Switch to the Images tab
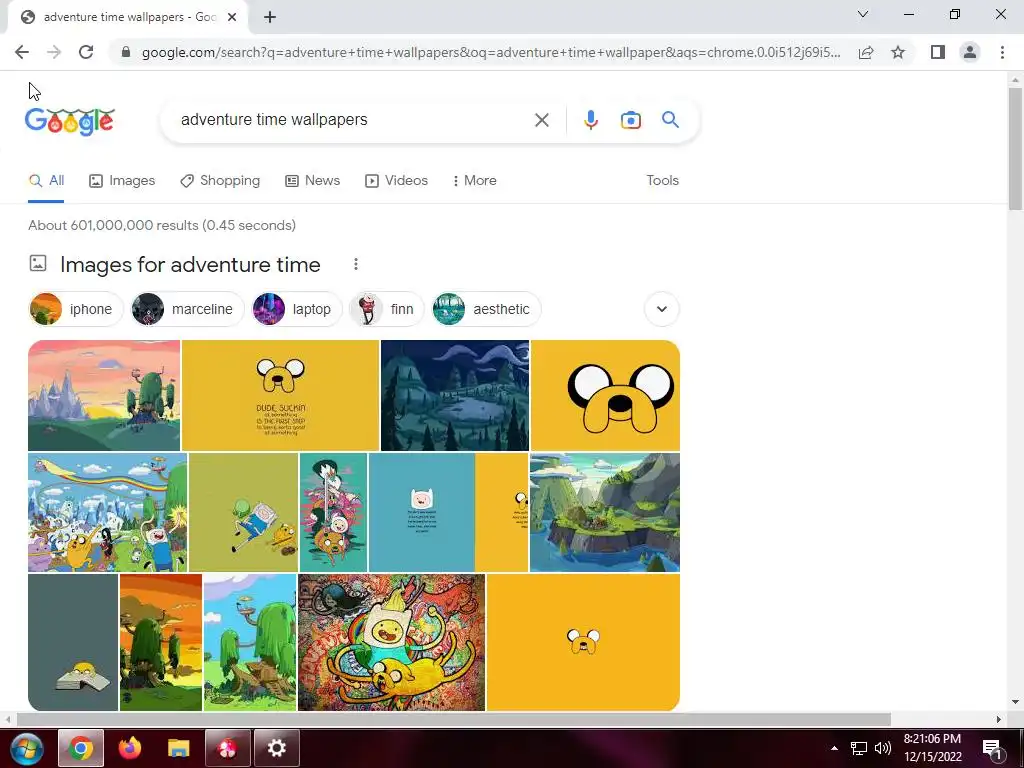1024x768 pixels. pos(122,181)
